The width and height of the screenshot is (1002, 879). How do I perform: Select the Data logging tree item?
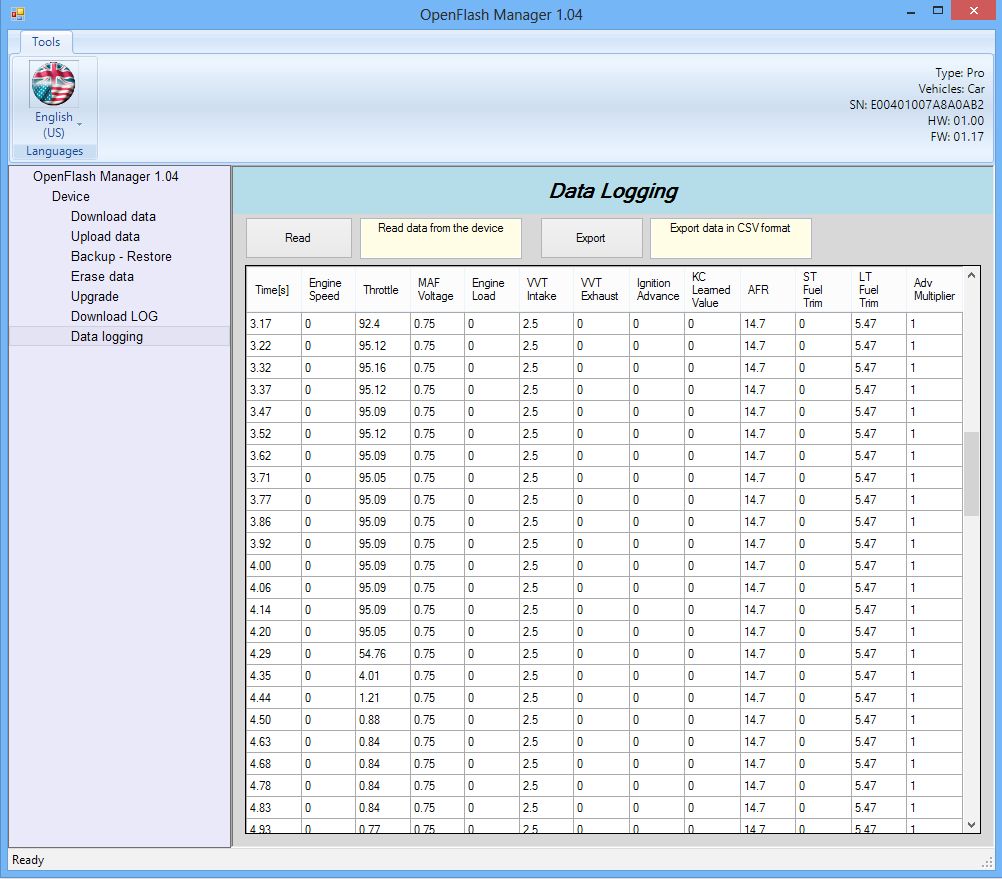pyautogui.click(x=107, y=336)
